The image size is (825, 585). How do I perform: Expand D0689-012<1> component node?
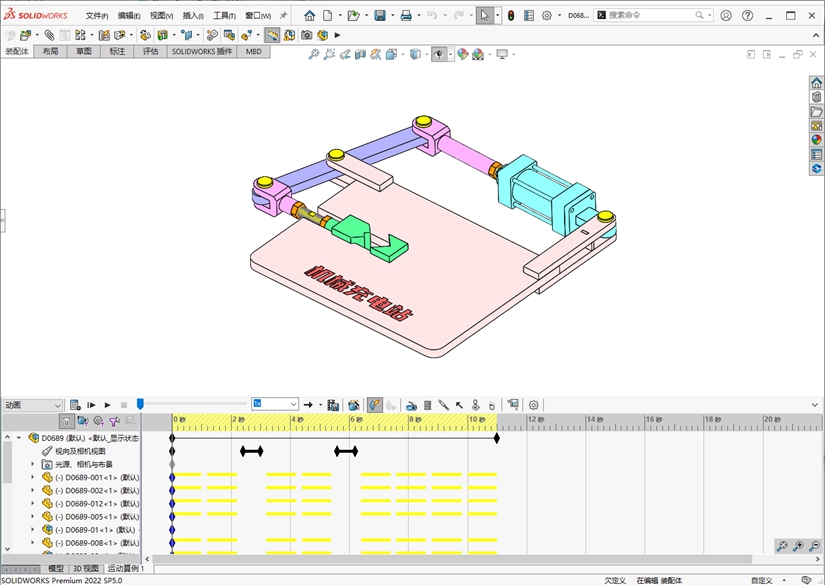click(x=33, y=503)
